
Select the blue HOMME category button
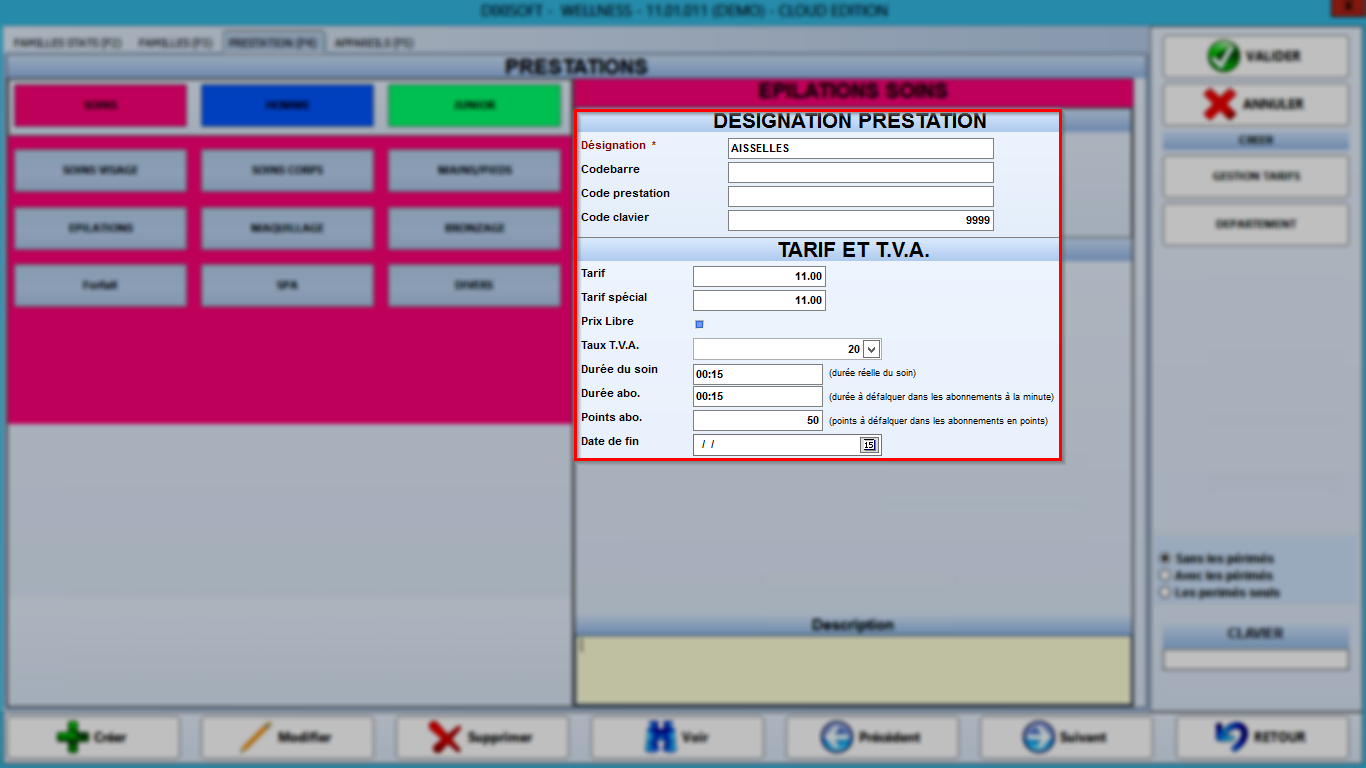point(287,105)
